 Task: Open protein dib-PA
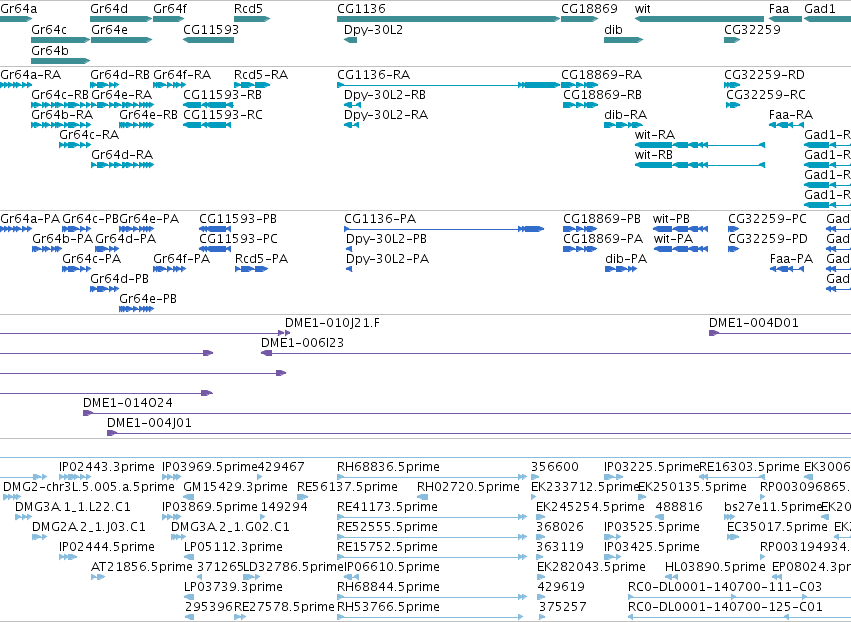click(626, 259)
